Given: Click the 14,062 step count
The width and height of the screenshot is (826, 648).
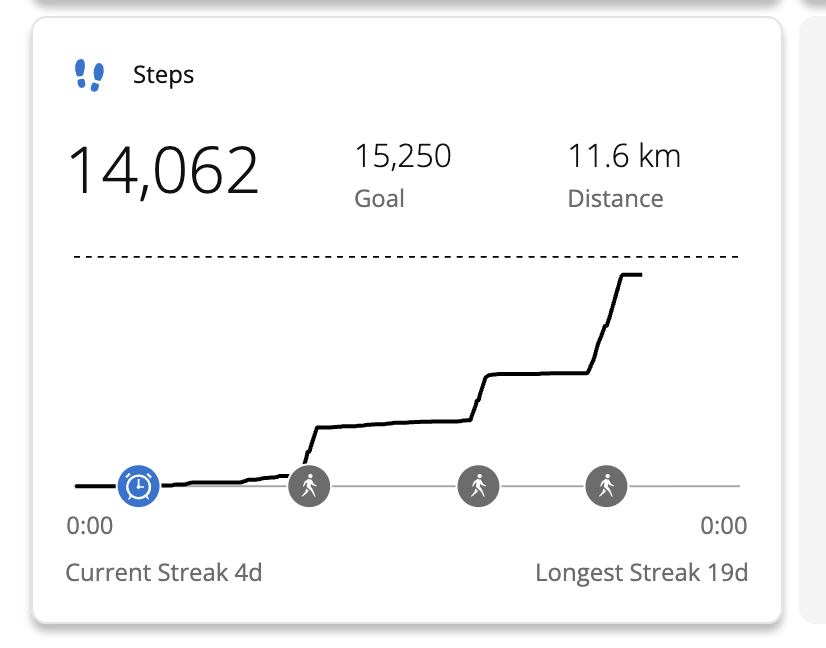Looking at the screenshot, I should 163,170.
